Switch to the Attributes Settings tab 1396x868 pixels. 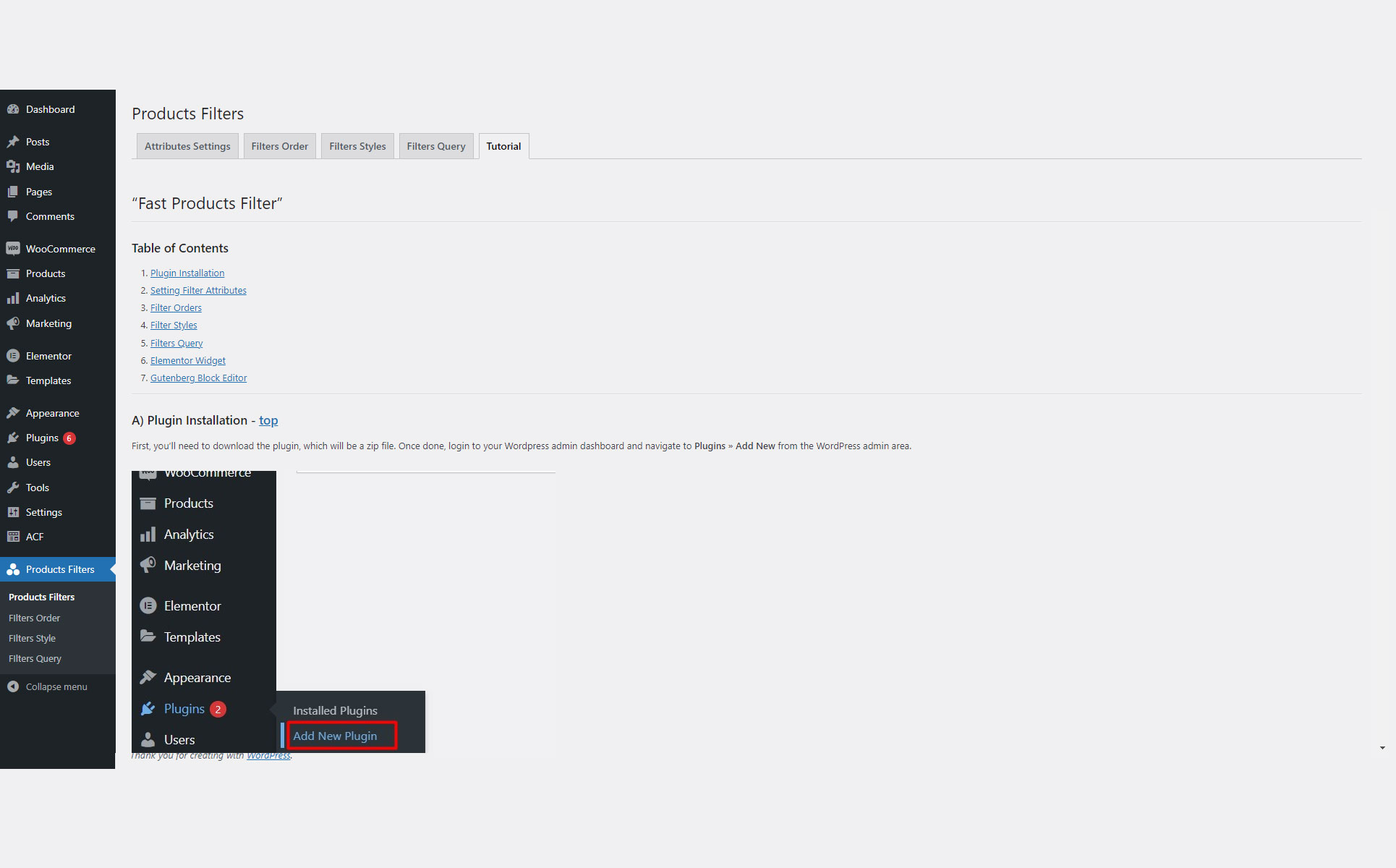(187, 146)
